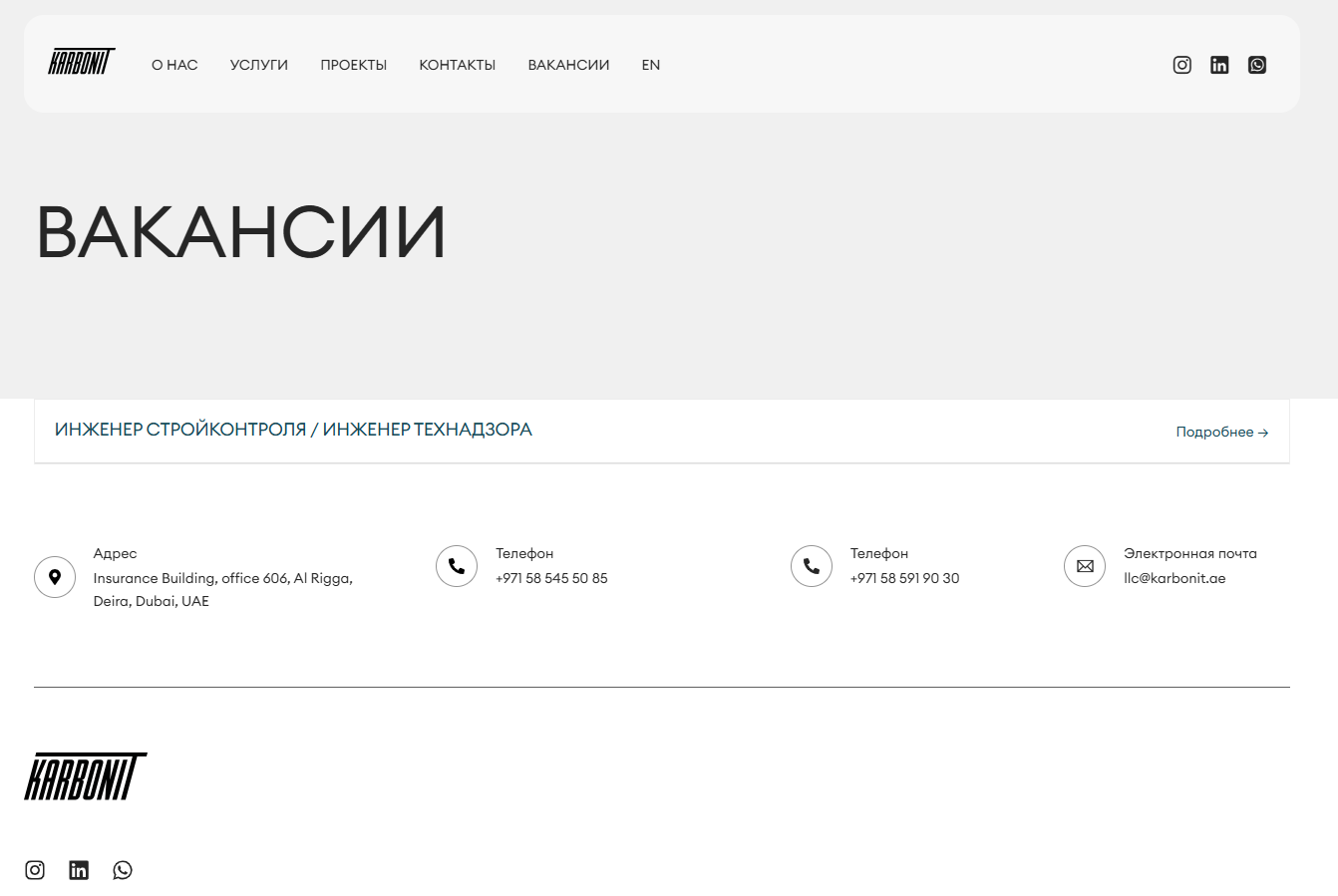Click the LinkedIn icon in the footer
This screenshot has height=896, width=1338.
click(79, 870)
